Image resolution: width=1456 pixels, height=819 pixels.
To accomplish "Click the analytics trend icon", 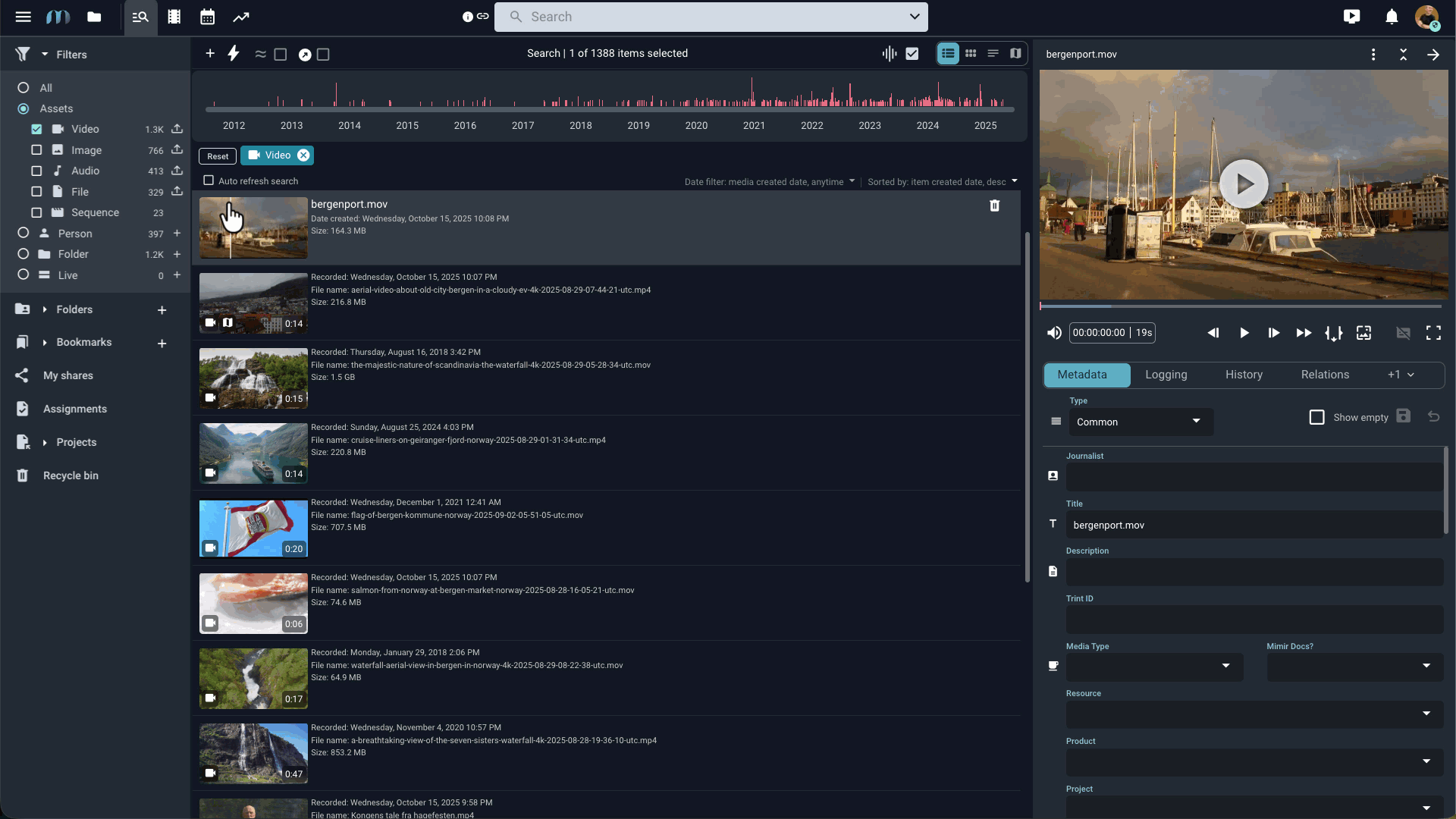I will coord(240,17).
